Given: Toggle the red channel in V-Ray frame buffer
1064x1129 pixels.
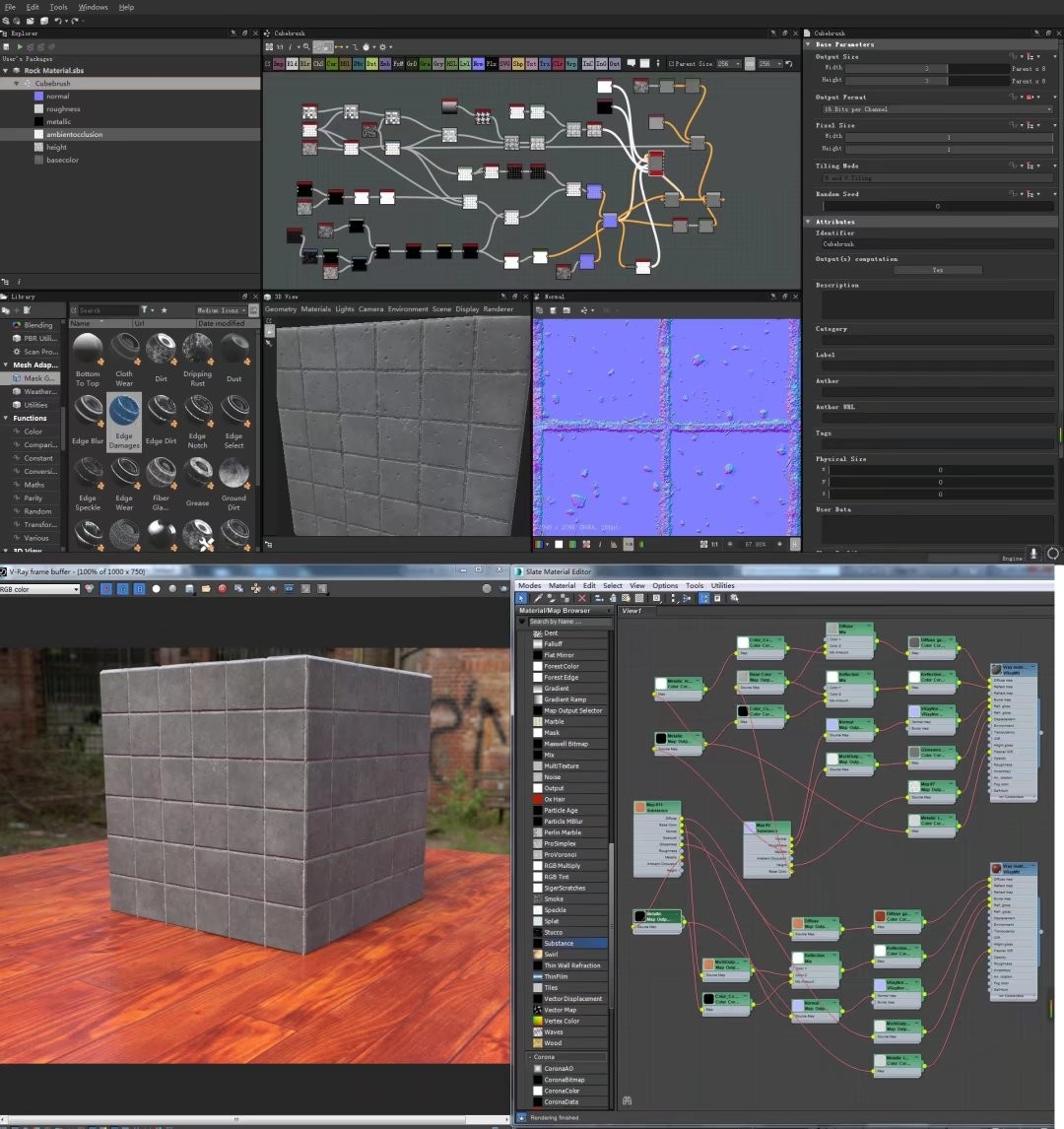Looking at the screenshot, I should tap(105, 589).
